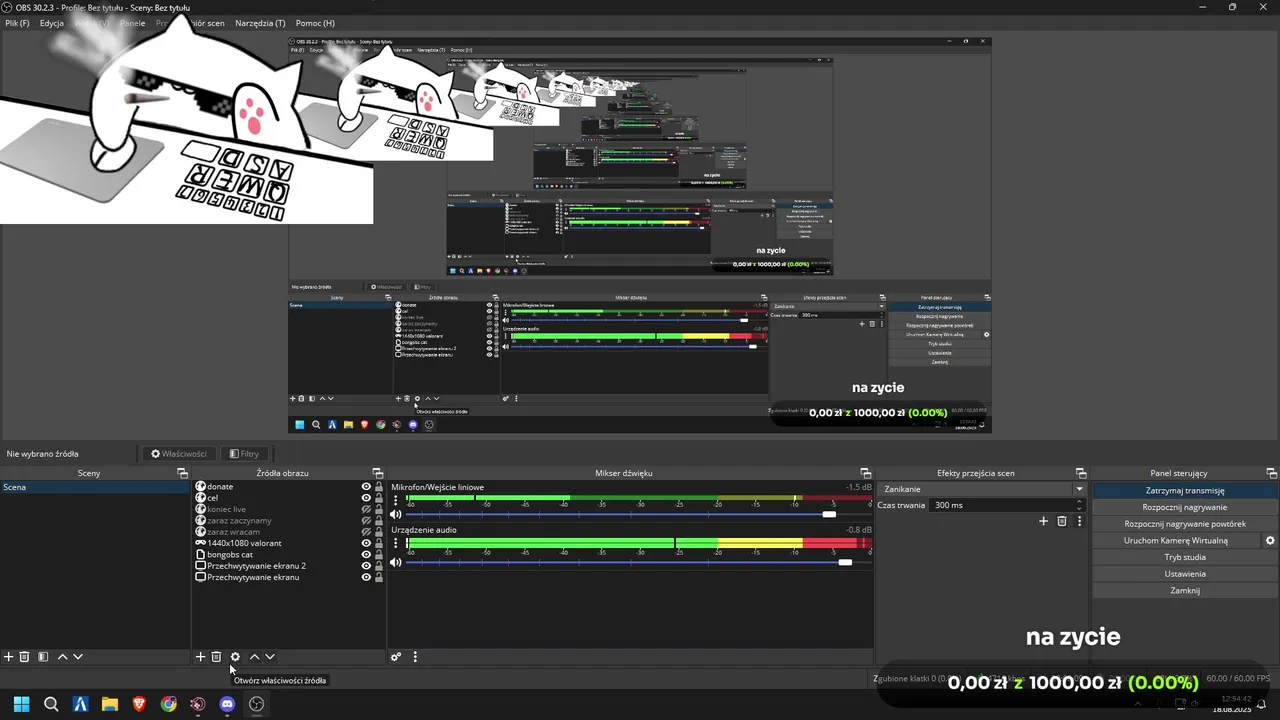This screenshot has width=1280, height=720.
Task: Move source down in Źródła obrazu toolbar
Action: (x=270, y=657)
